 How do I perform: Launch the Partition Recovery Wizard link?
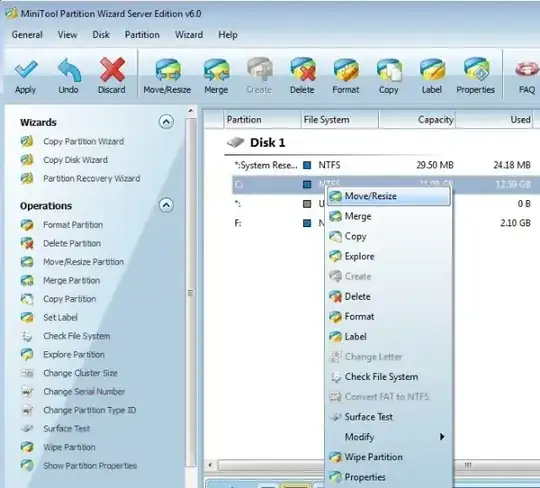91,178
